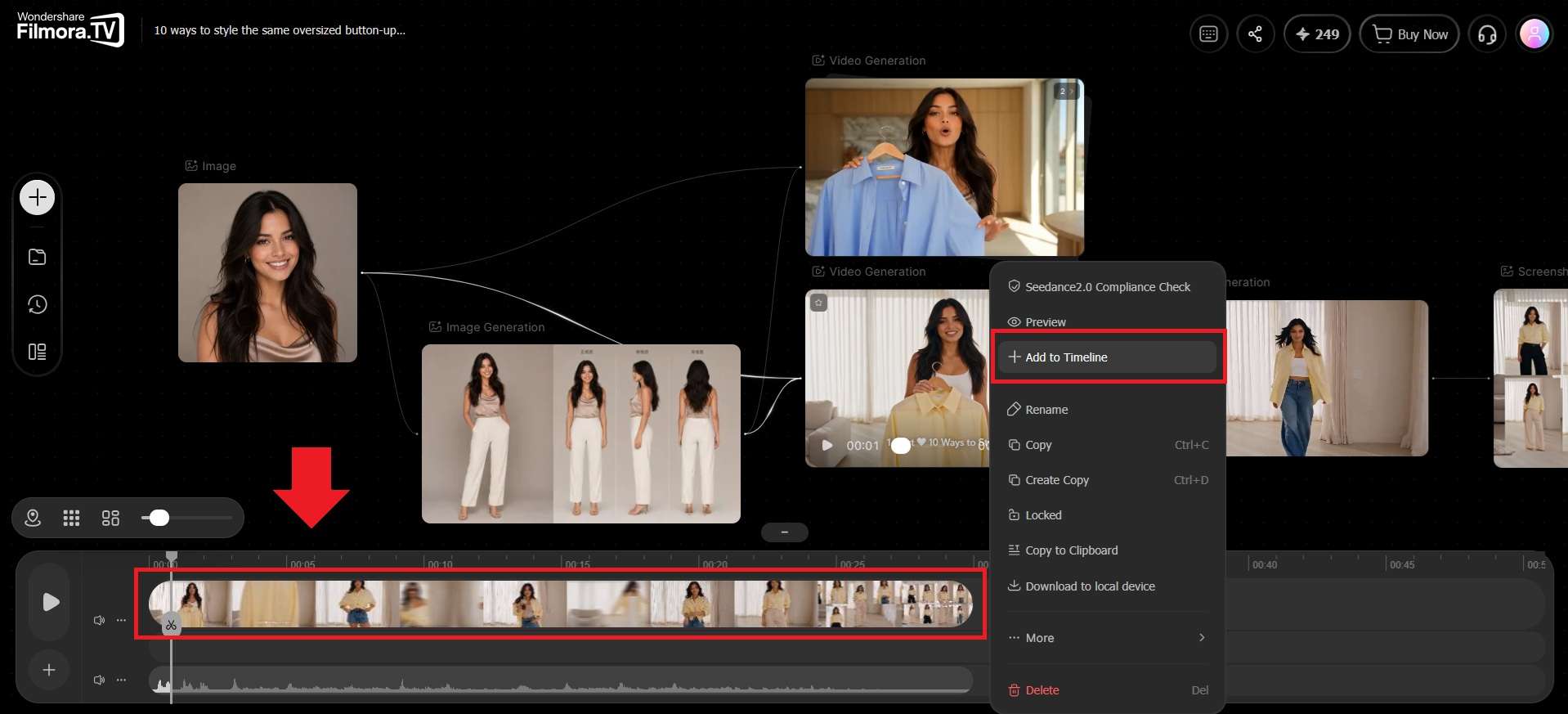Click the video node progress knob
1568x714 pixels.
coord(900,446)
